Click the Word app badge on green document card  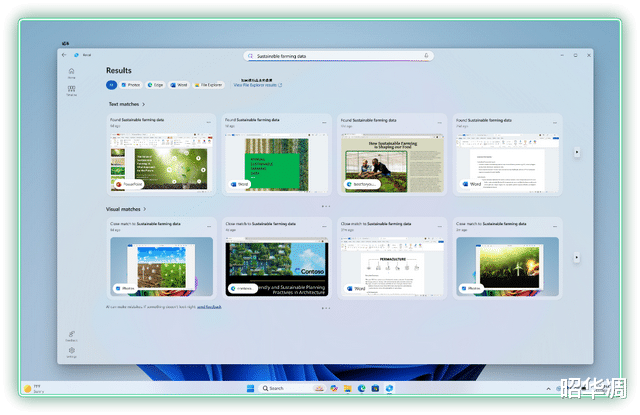(240, 184)
